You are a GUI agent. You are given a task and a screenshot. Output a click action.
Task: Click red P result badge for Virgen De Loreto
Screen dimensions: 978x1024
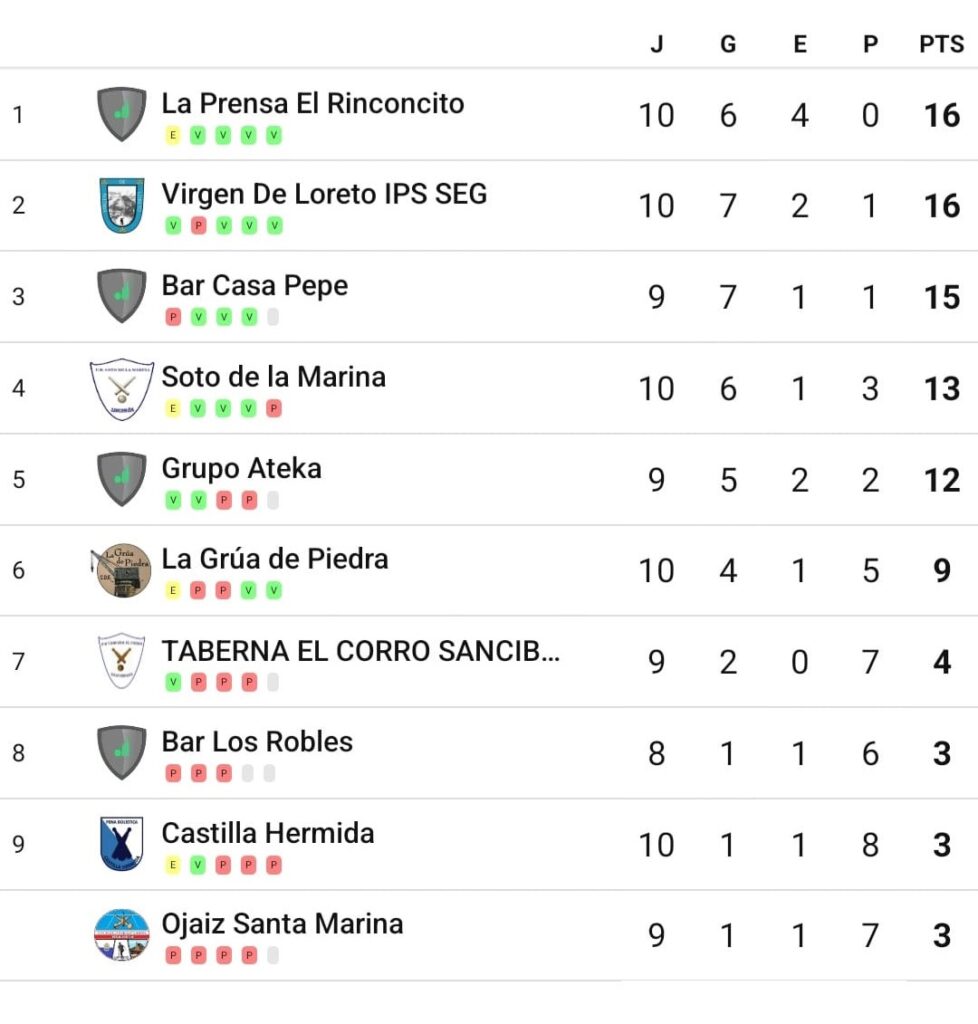pyautogui.click(x=198, y=226)
